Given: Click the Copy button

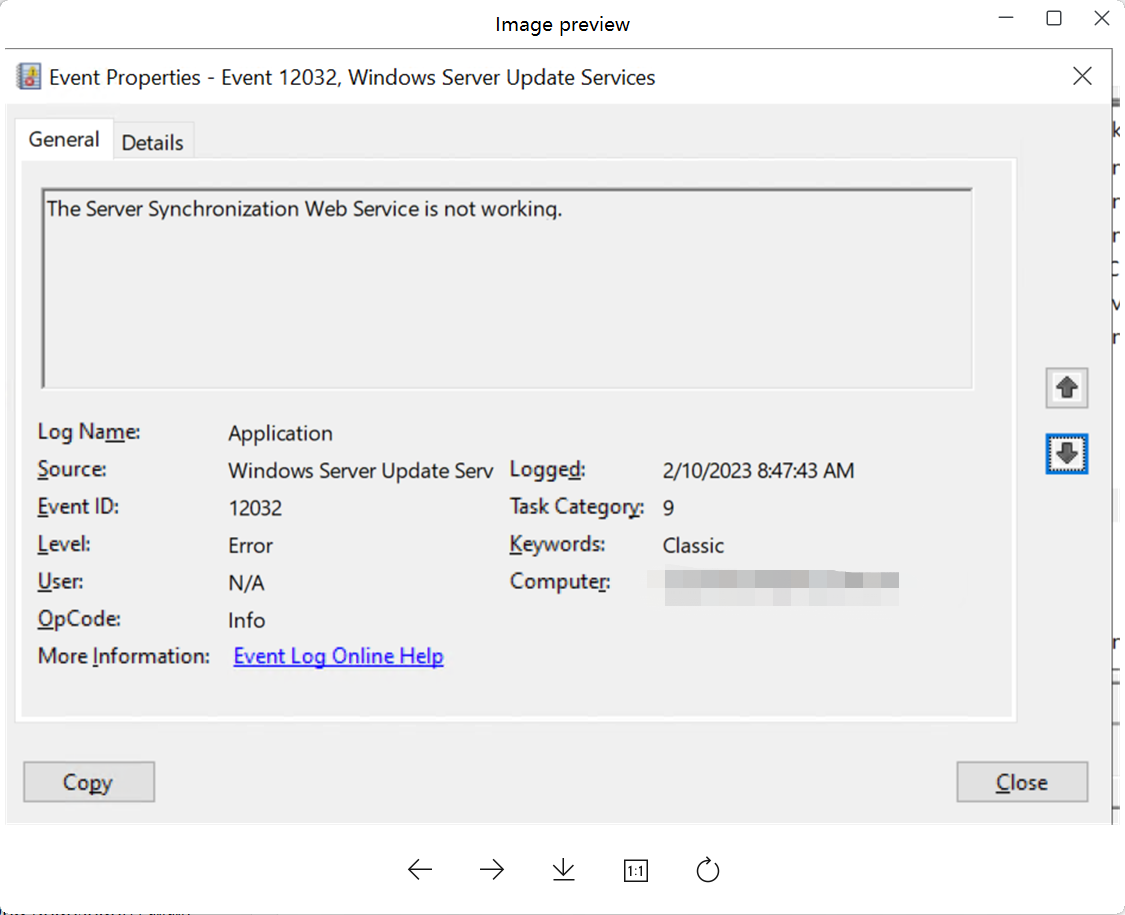Looking at the screenshot, I should coord(89,782).
